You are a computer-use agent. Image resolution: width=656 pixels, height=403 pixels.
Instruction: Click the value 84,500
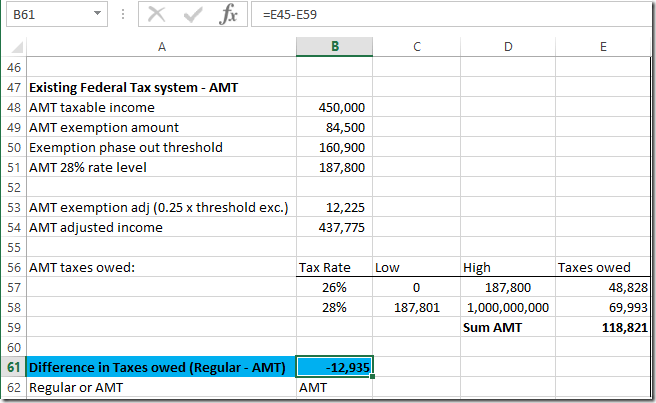[x=345, y=128]
